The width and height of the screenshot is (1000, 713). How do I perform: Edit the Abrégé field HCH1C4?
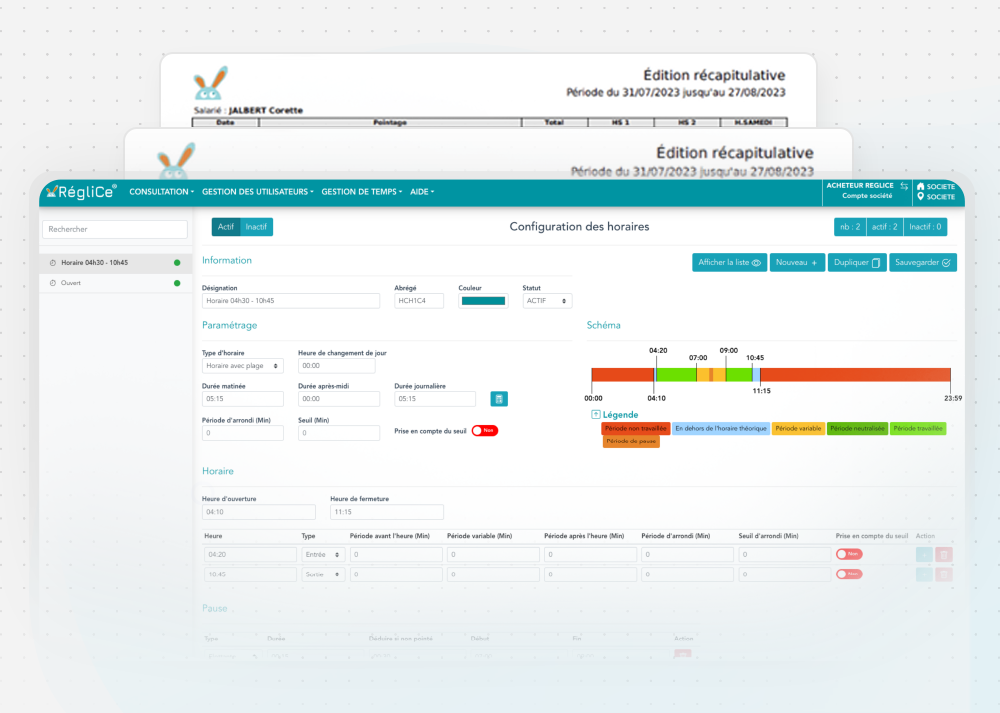click(x=419, y=301)
